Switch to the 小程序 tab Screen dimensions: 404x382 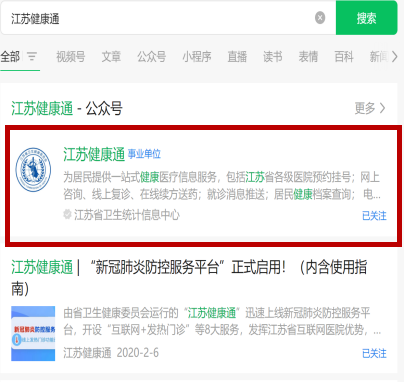197,57
